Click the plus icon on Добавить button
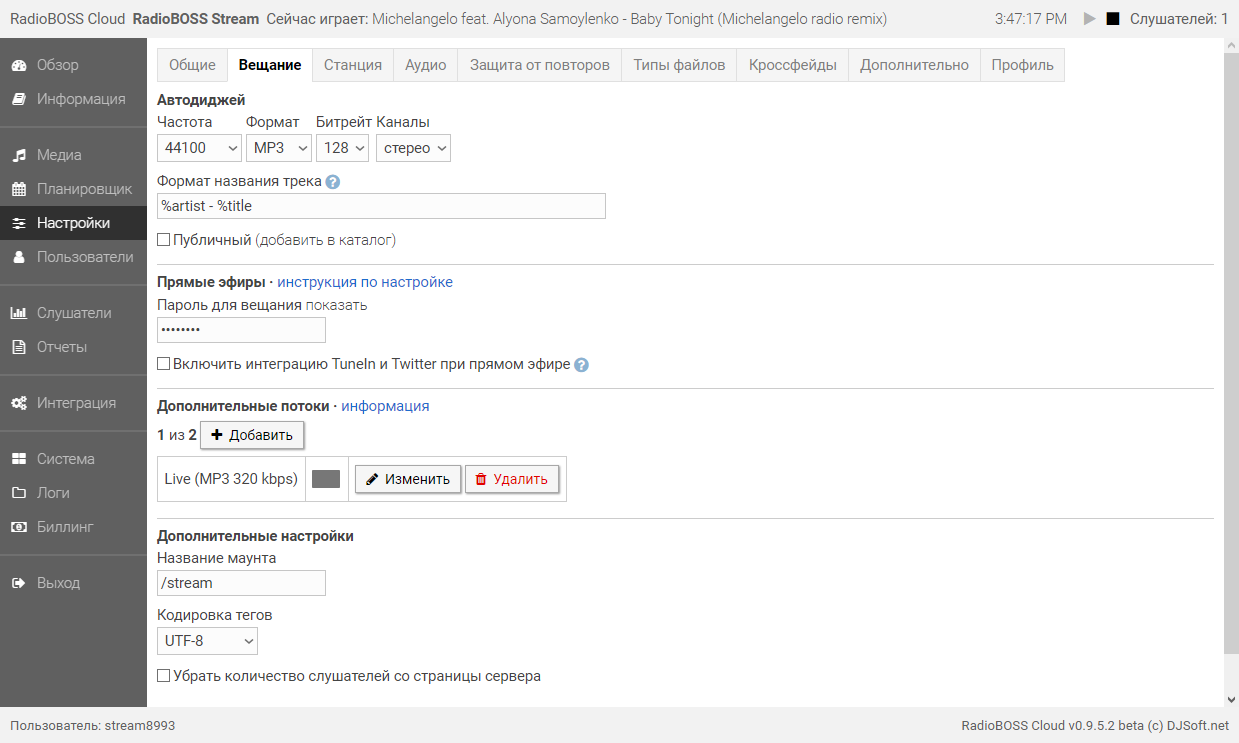Image resolution: width=1239 pixels, height=743 pixels. pos(217,435)
